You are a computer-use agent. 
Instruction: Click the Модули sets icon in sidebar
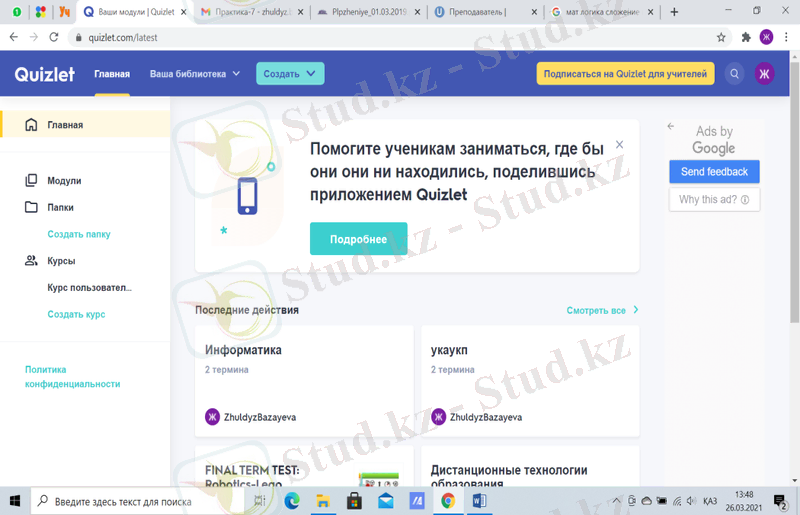click(x=31, y=180)
